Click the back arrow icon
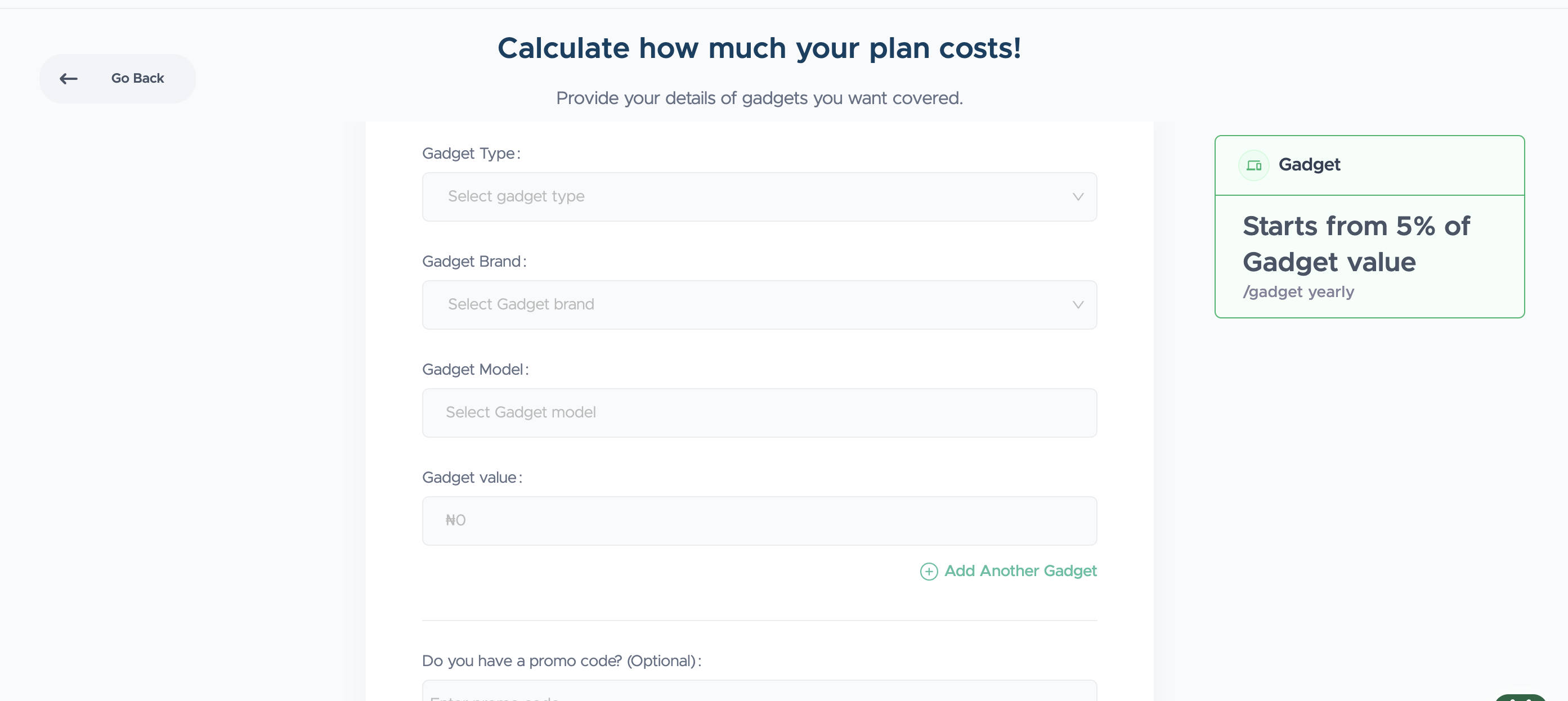This screenshot has width=1568, height=701. tap(69, 79)
